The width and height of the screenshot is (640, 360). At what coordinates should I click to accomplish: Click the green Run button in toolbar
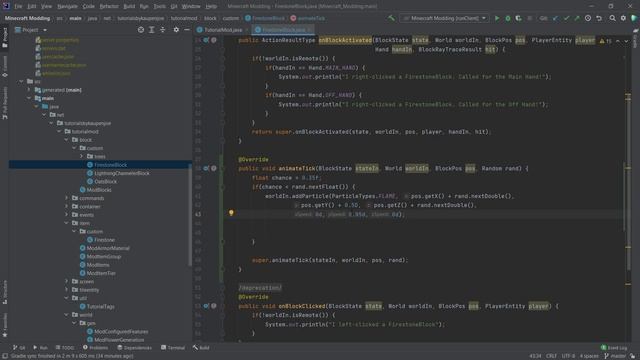point(497,18)
